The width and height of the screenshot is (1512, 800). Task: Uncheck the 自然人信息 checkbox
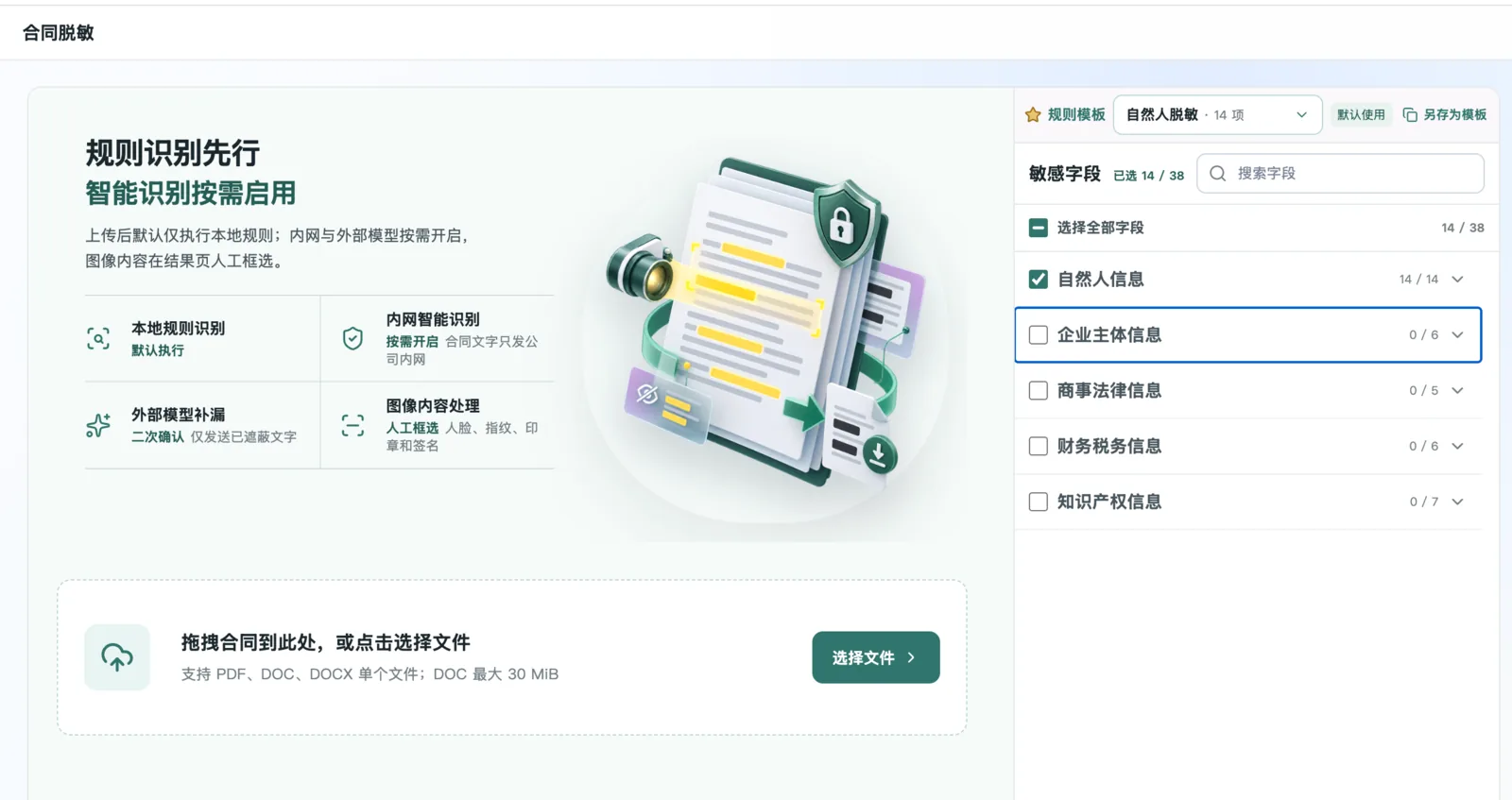point(1038,279)
